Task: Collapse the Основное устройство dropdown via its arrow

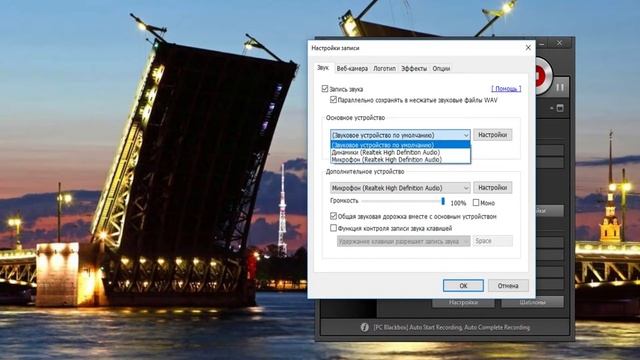Action: click(x=466, y=135)
